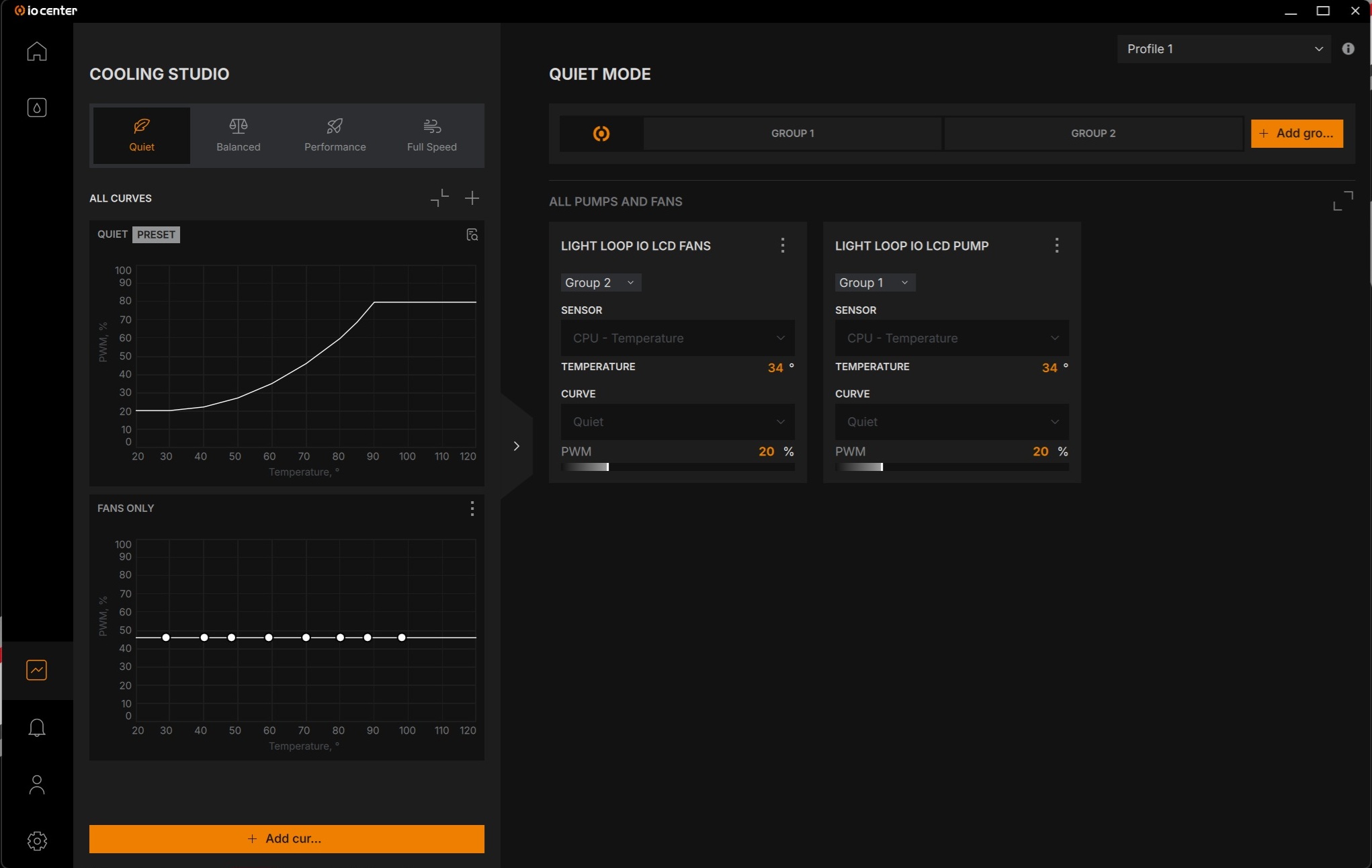
Task: Click the plus icon beside All Curves
Action: pos(472,198)
